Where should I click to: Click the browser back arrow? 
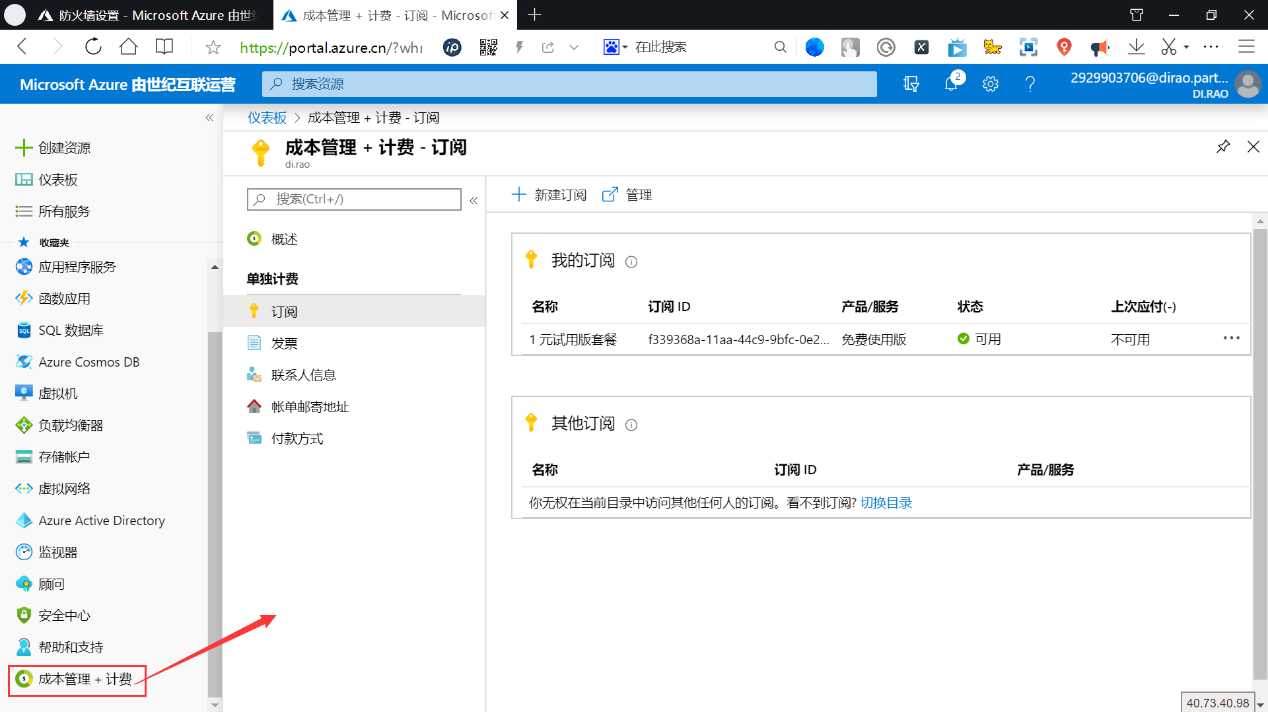click(x=22, y=47)
